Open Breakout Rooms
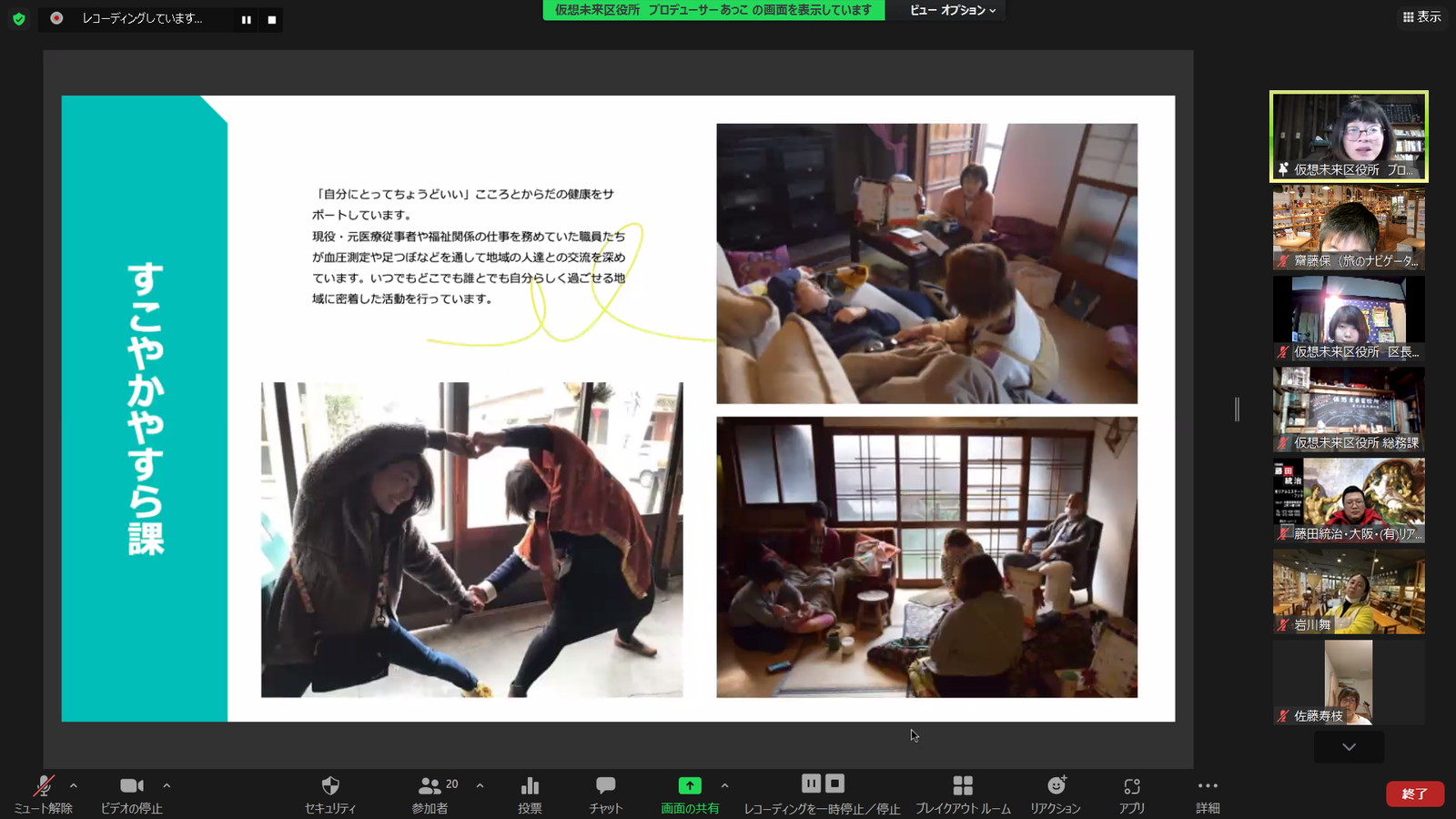 (x=963, y=786)
